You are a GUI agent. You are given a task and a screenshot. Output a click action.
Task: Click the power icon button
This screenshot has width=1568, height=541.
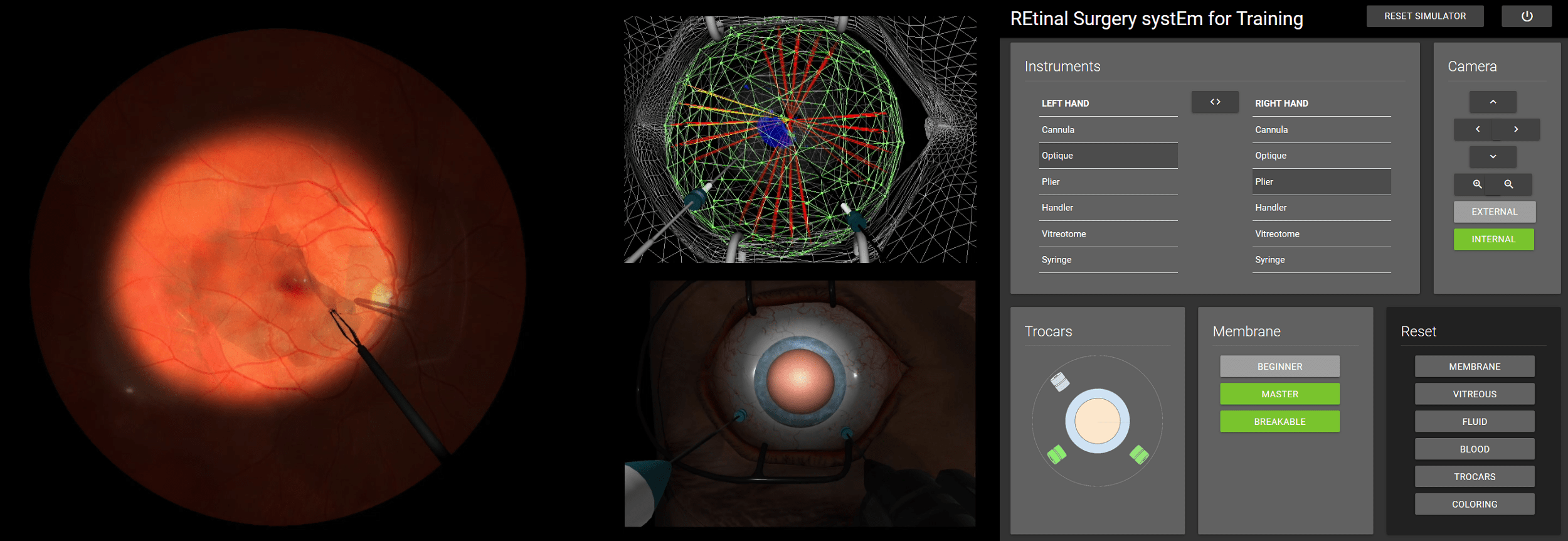1526,16
